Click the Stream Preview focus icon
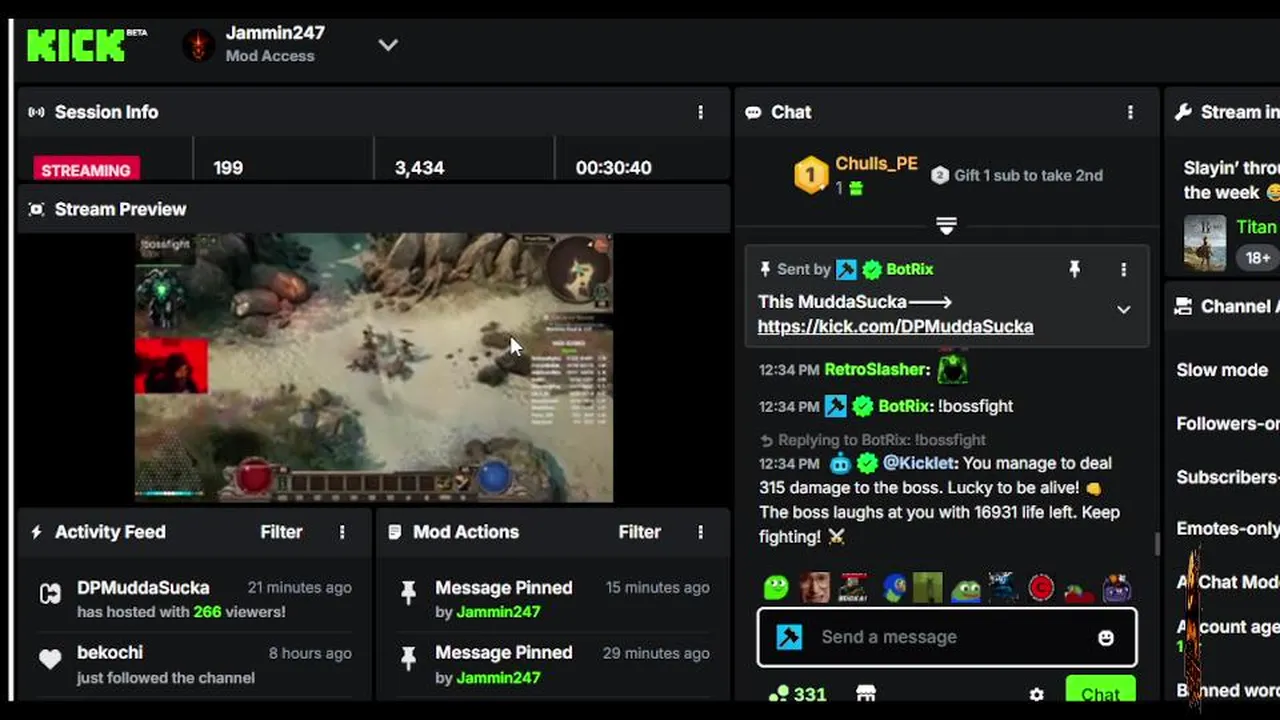This screenshot has width=1280, height=720. pyautogui.click(x=37, y=209)
